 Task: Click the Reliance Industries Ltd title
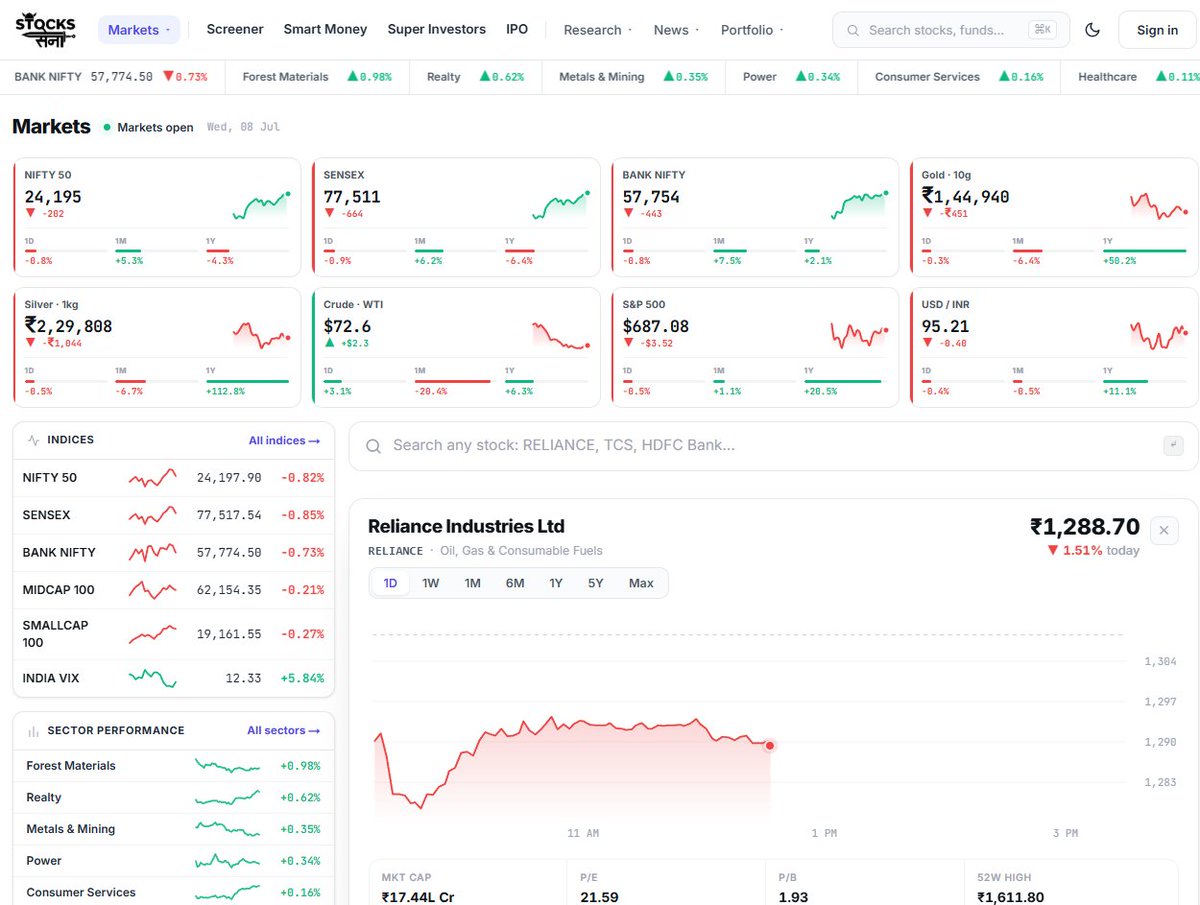[x=466, y=526]
